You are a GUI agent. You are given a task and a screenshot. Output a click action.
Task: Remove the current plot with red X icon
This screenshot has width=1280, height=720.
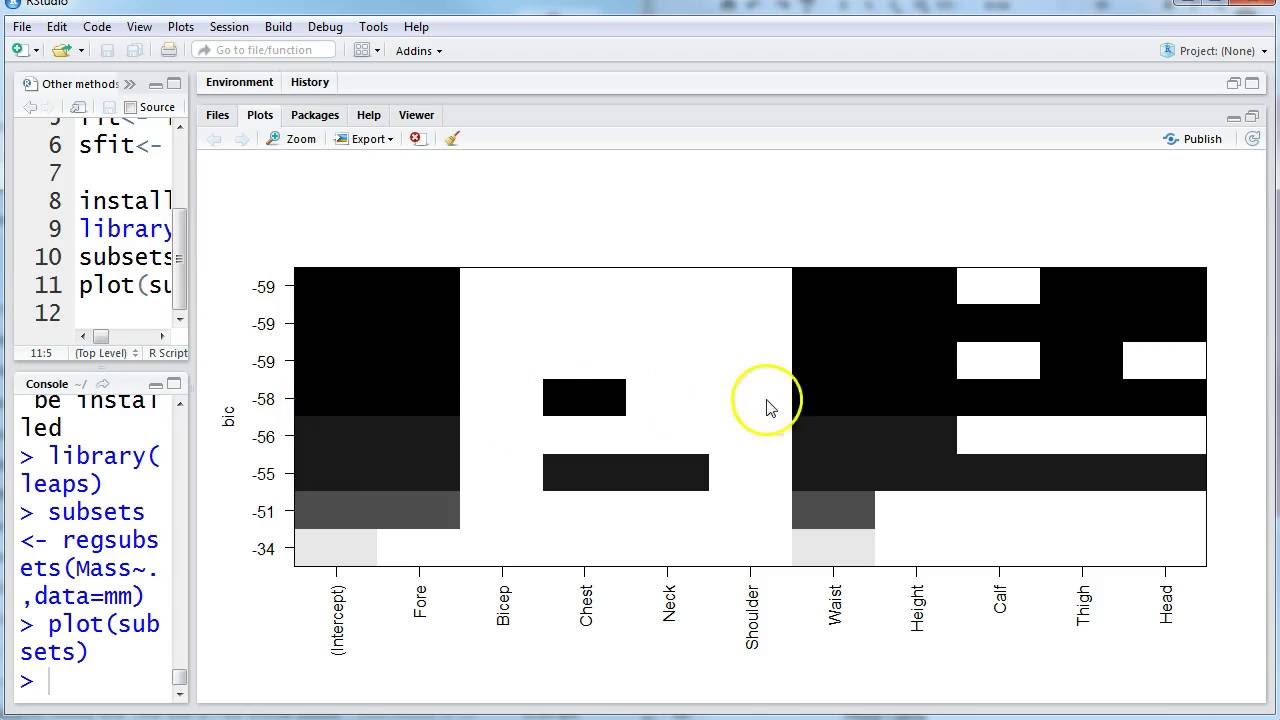pyautogui.click(x=418, y=139)
